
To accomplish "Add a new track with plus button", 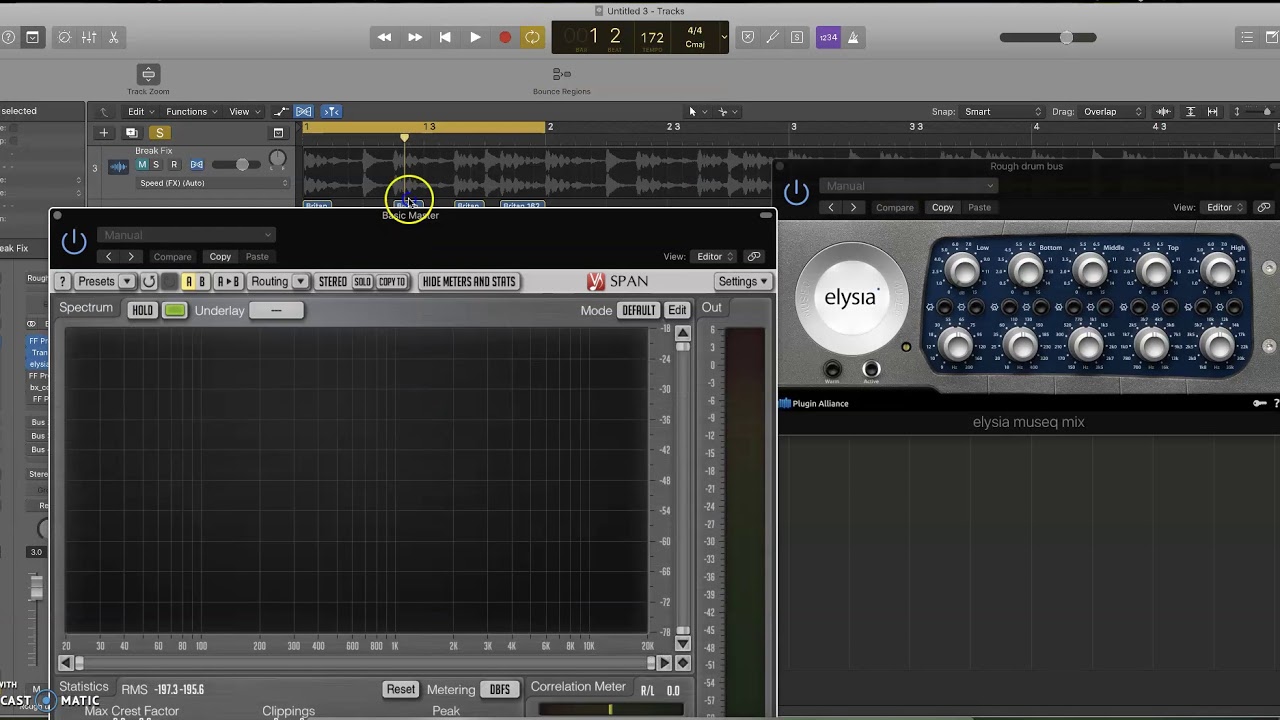I will tap(103, 132).
